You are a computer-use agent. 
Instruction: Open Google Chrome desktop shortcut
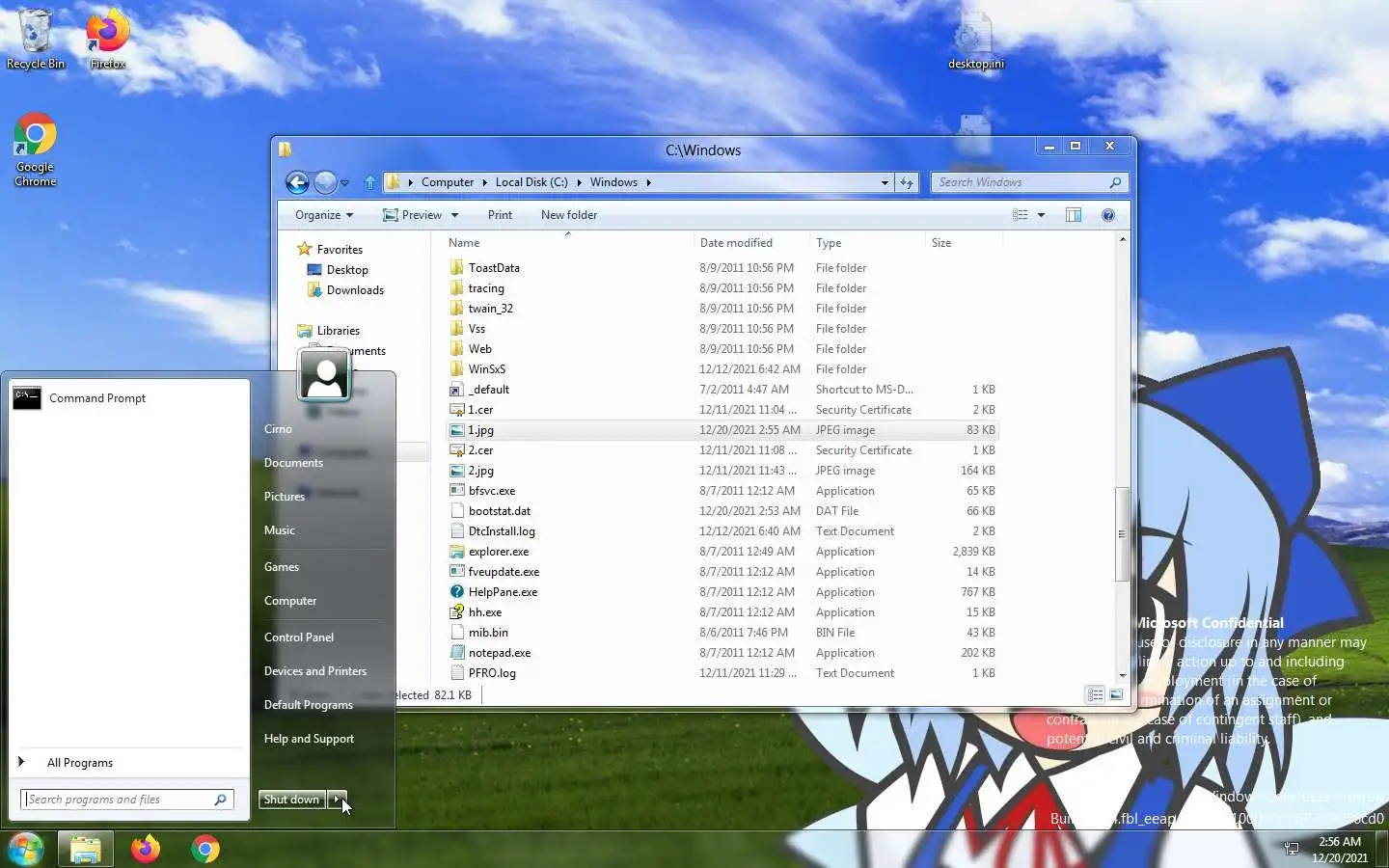pos(36,149)
